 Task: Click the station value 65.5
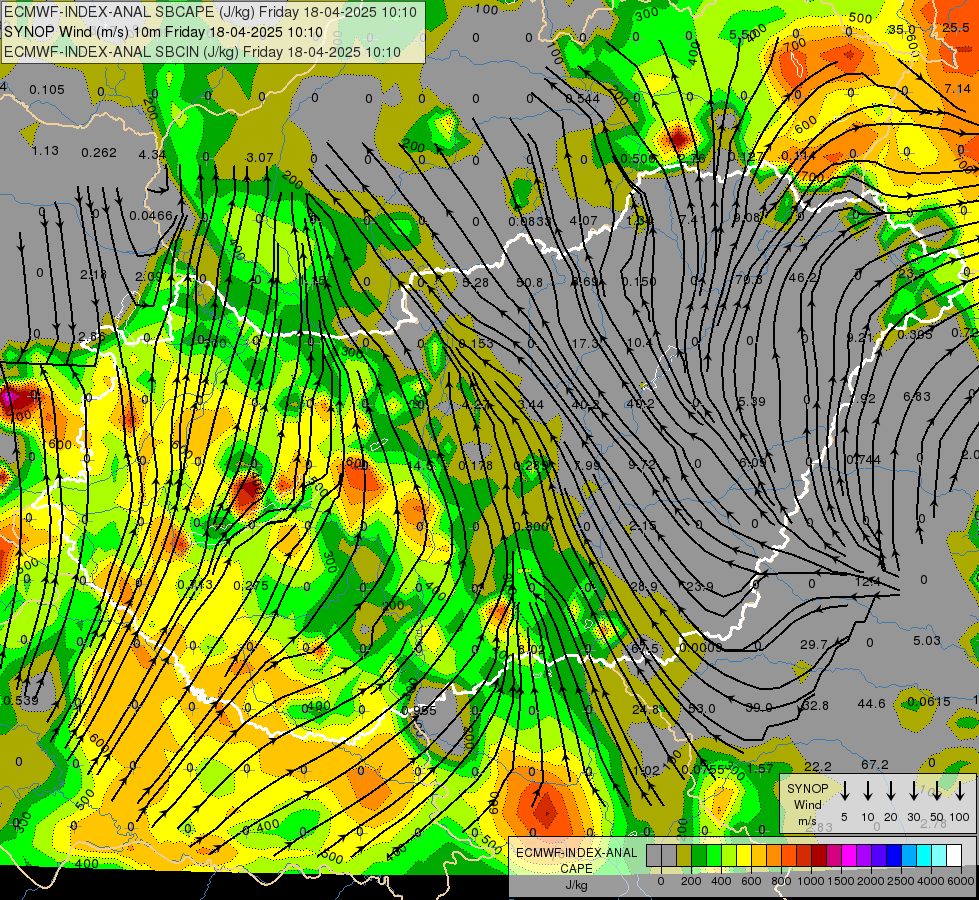(x=645, y=648)
